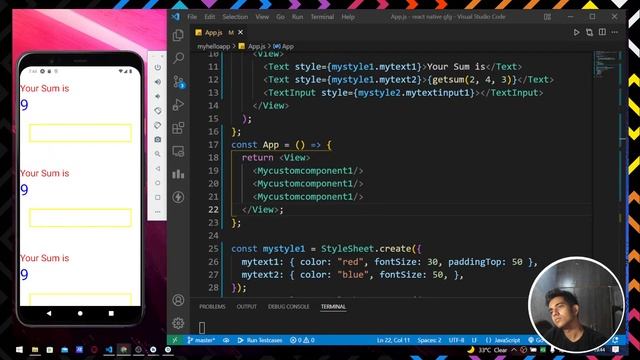Open emulator extended controls ellipsis
The width and height of the screenshot is (640, 360).
pos(158,212)
